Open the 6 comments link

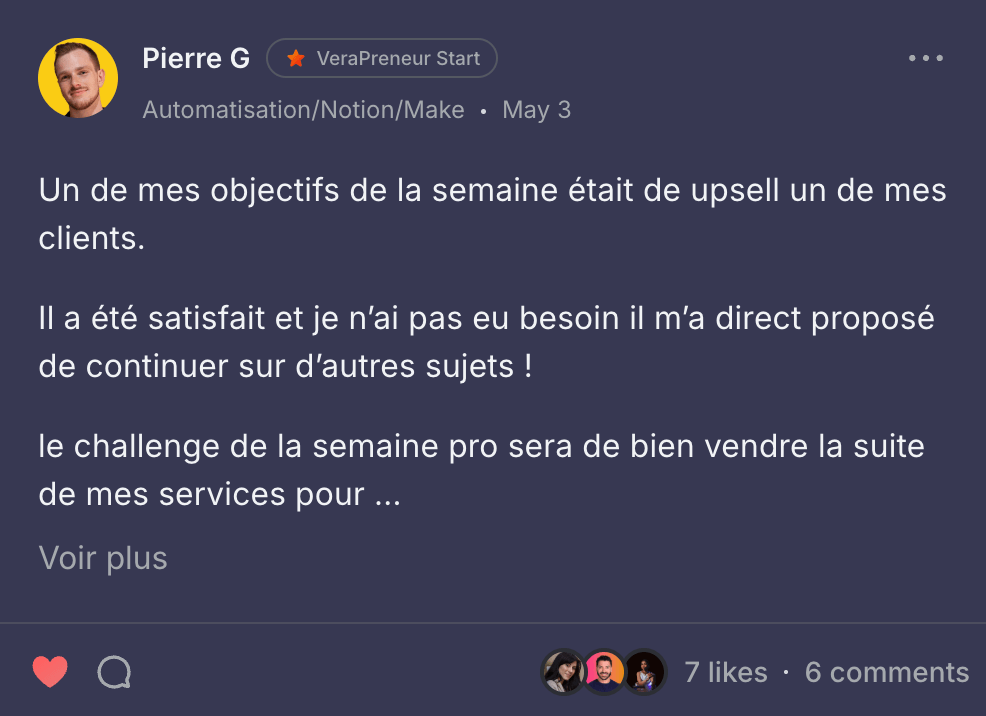point(886,672)
